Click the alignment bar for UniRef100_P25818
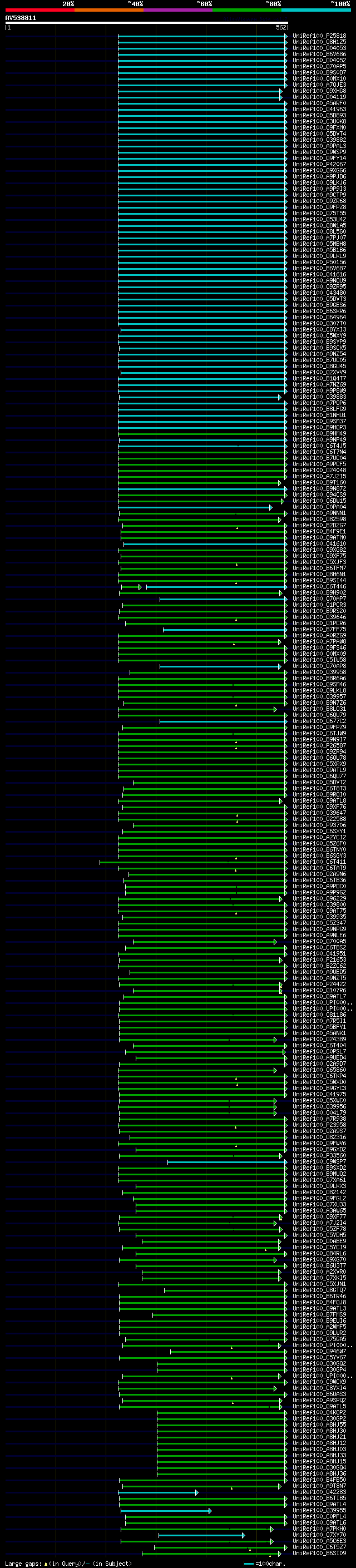Screen dimensions: 356x1568 (202, 36)
